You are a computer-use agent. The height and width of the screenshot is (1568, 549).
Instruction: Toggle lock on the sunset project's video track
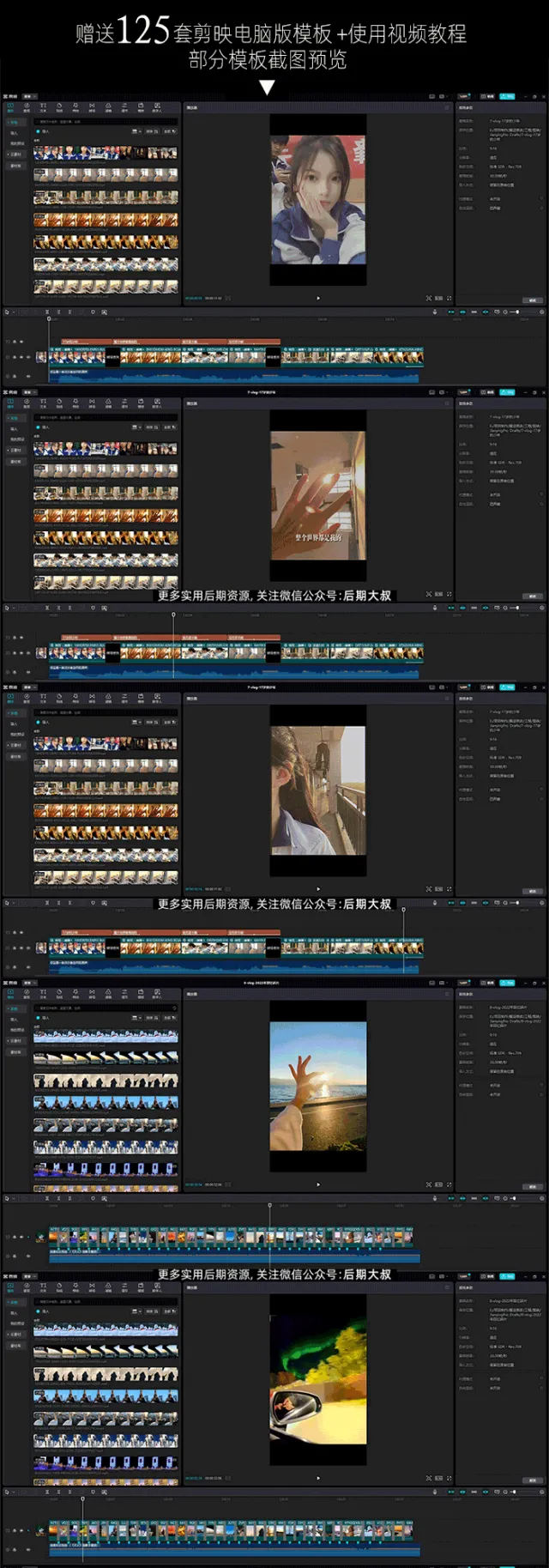tap(15, 1237)
